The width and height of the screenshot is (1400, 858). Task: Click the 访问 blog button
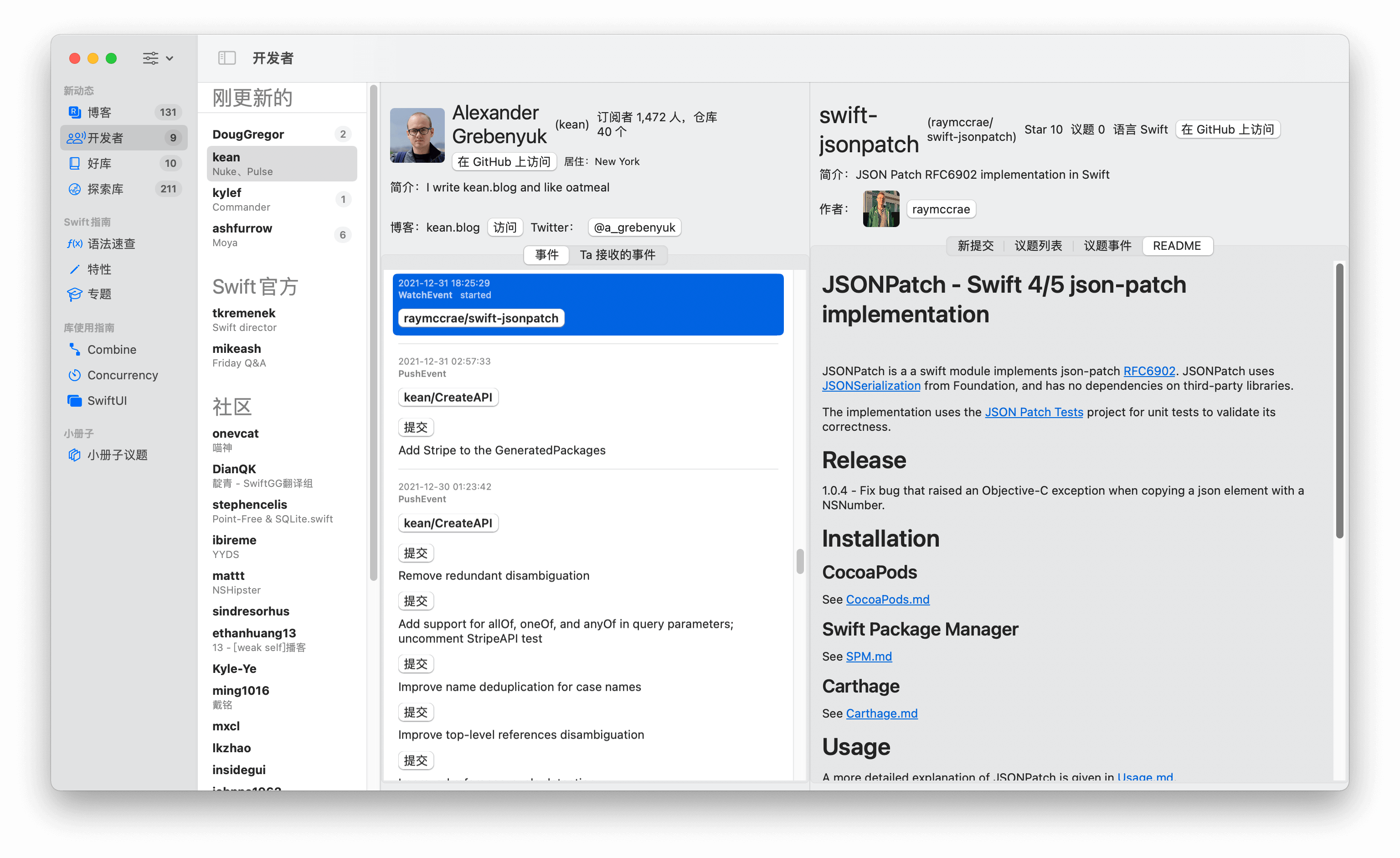[504, 227]
